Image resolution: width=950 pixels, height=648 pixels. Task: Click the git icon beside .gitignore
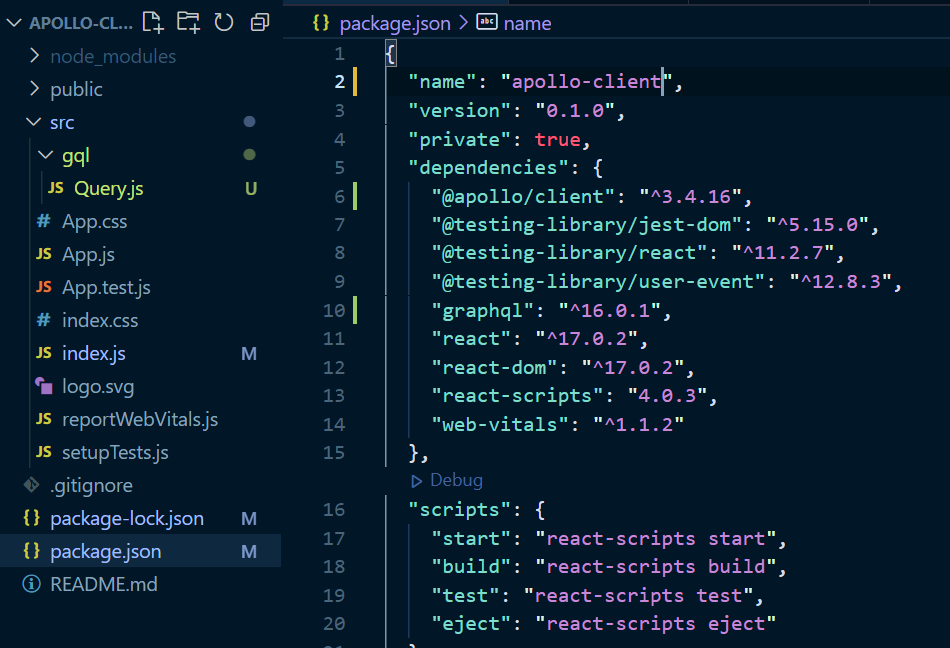click(x=31, y=485)
